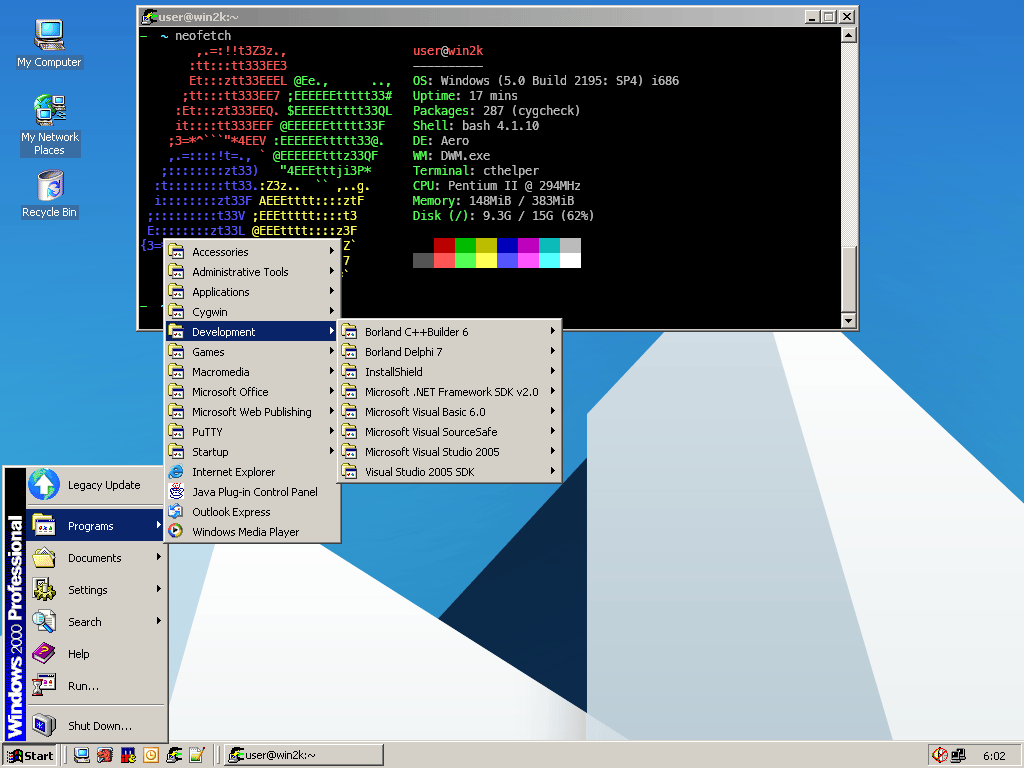Expand the Settings submenu arrow

(x=159, y=589)
